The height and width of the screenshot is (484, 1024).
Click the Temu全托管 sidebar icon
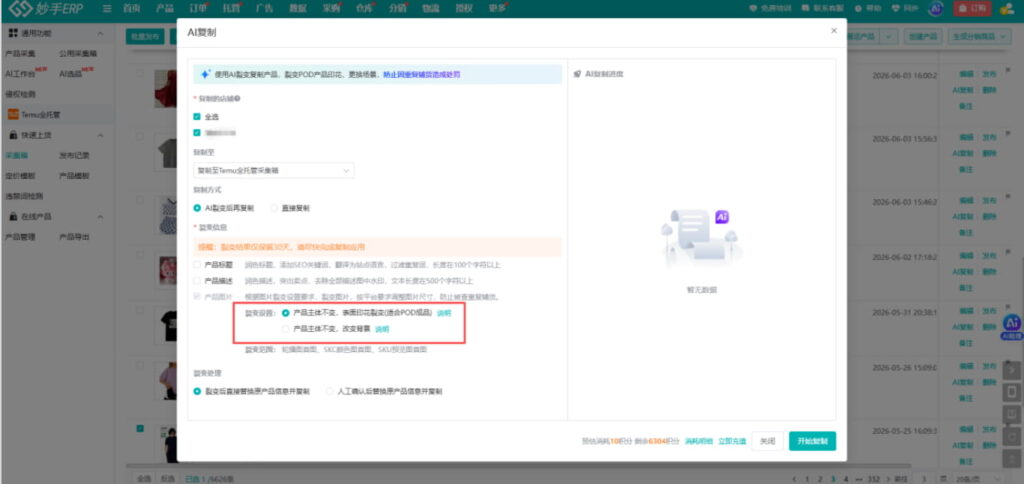click(13, 114)
